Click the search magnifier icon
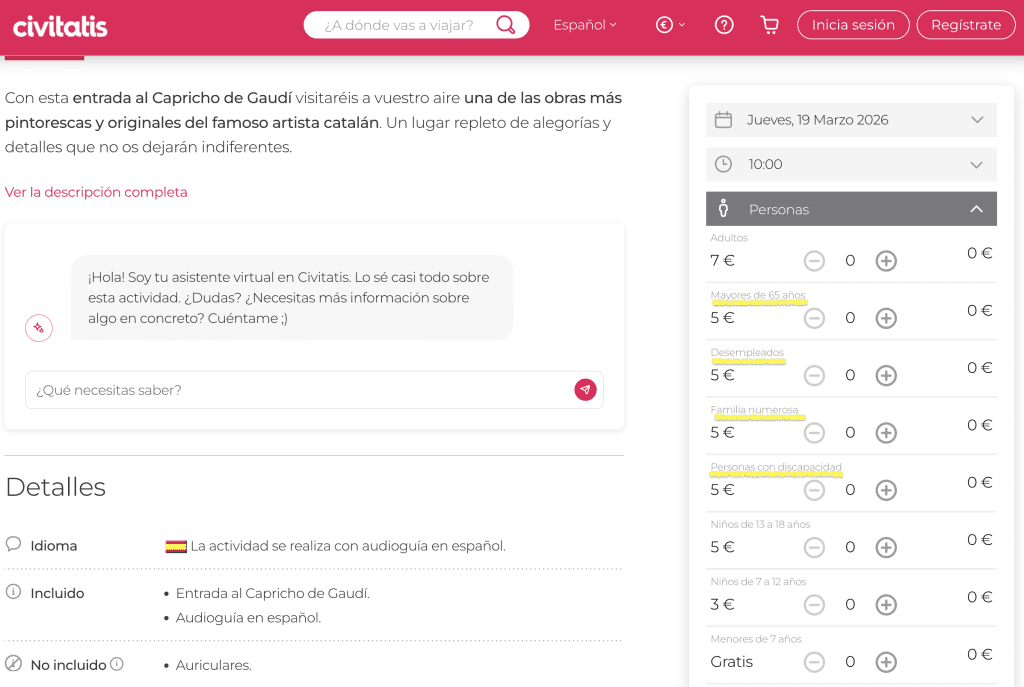 tap(506, 25)
